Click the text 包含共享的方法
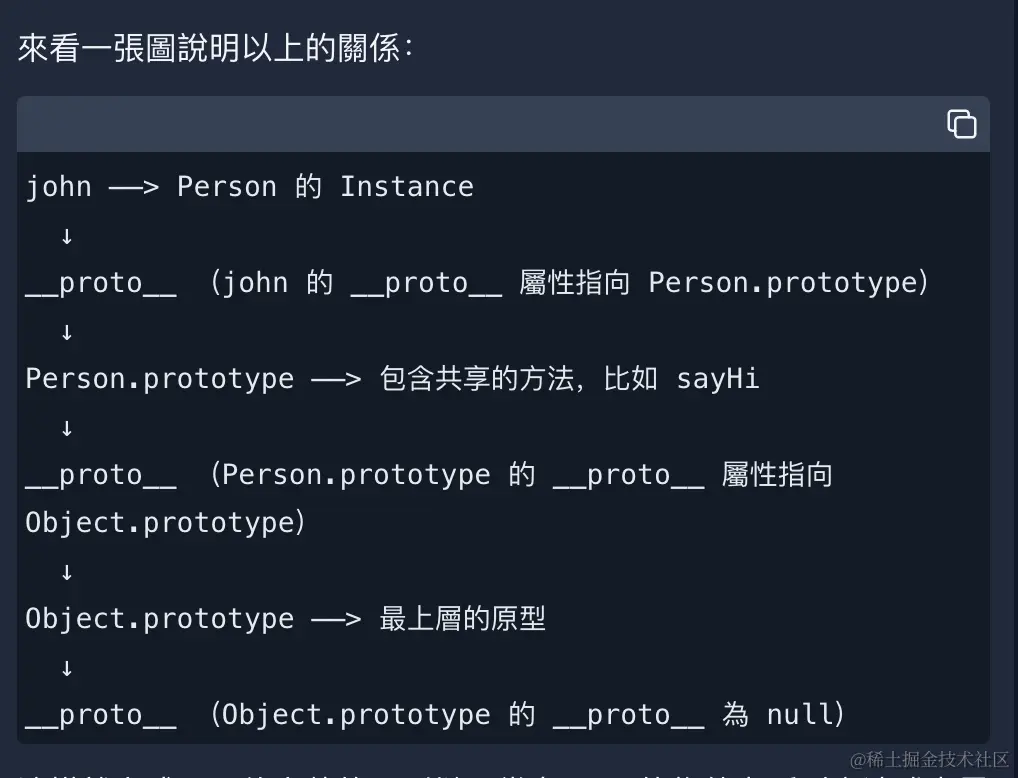The image size is (1018, 778). [477, 379]
